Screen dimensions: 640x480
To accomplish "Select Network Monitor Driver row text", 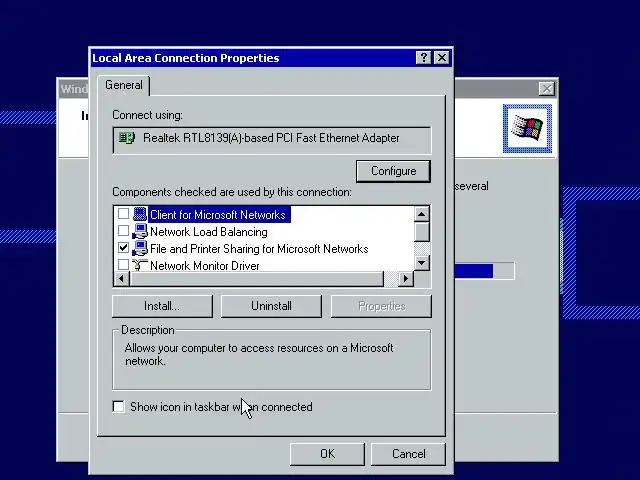I will 204,266.
